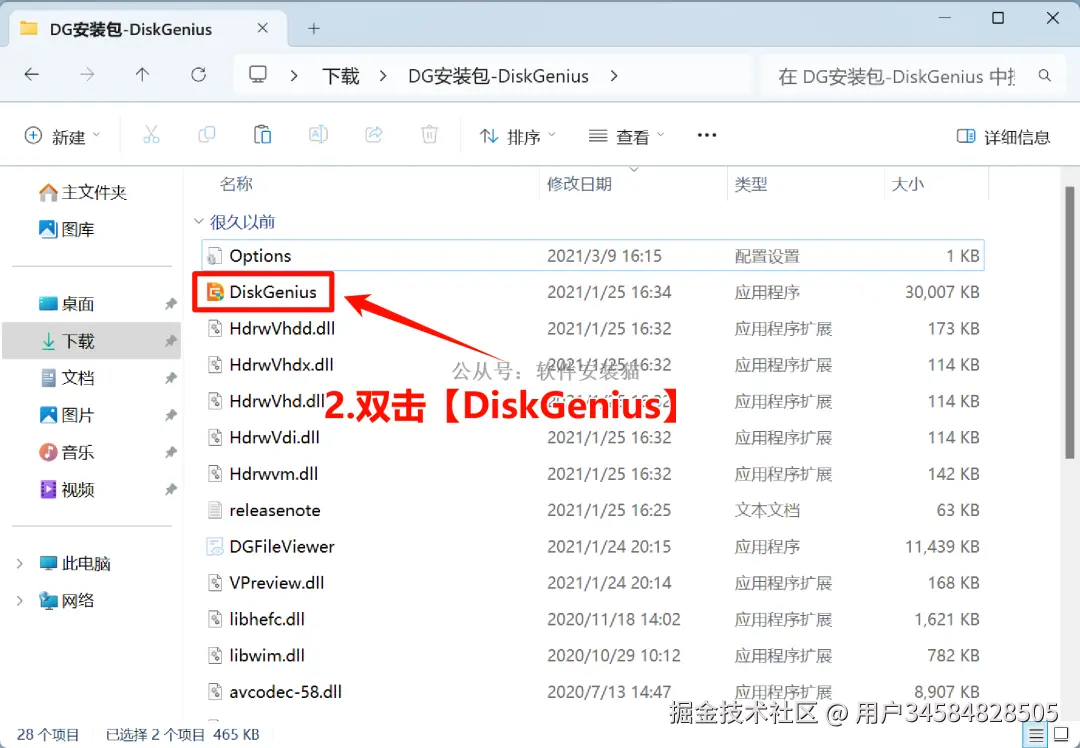Select the file HdrwVdi.dll
The width and height of the screenshot is (1080, 748).
click(274, 437)
